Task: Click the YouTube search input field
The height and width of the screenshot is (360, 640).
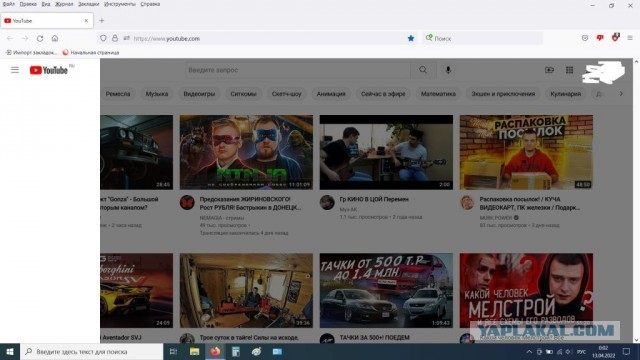Action: (x=298, y=70)
